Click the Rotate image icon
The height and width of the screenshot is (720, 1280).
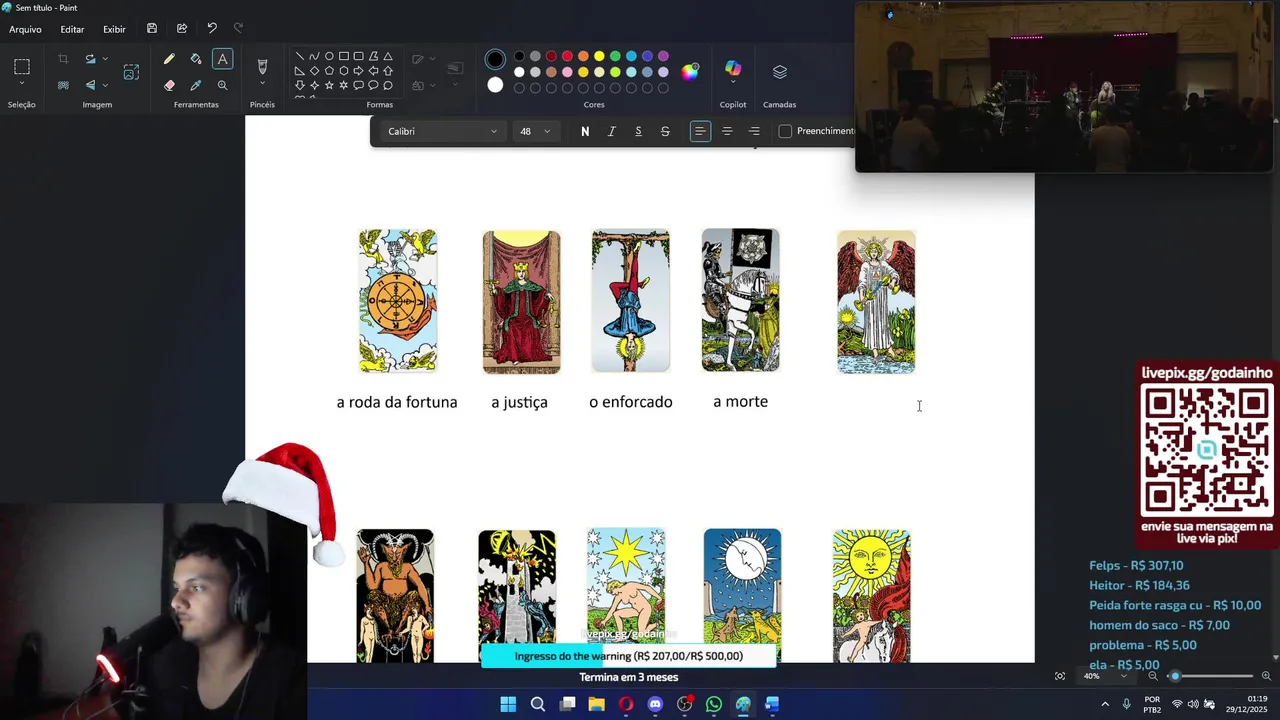coord(90,60)
